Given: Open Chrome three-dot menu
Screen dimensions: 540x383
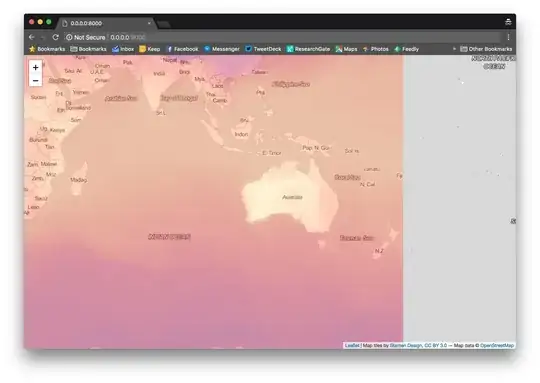Looking at the screenshot, I should tap(508, 37).
